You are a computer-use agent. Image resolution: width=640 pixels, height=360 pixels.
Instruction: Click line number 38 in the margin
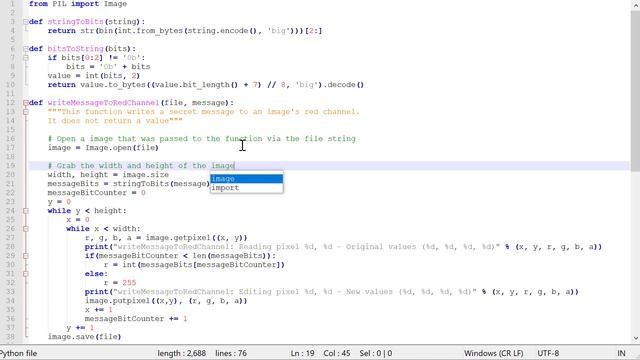[x=11, y=337]
